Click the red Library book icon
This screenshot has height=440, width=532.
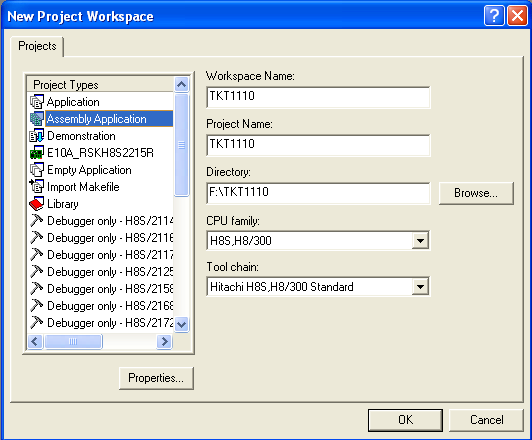37,204
